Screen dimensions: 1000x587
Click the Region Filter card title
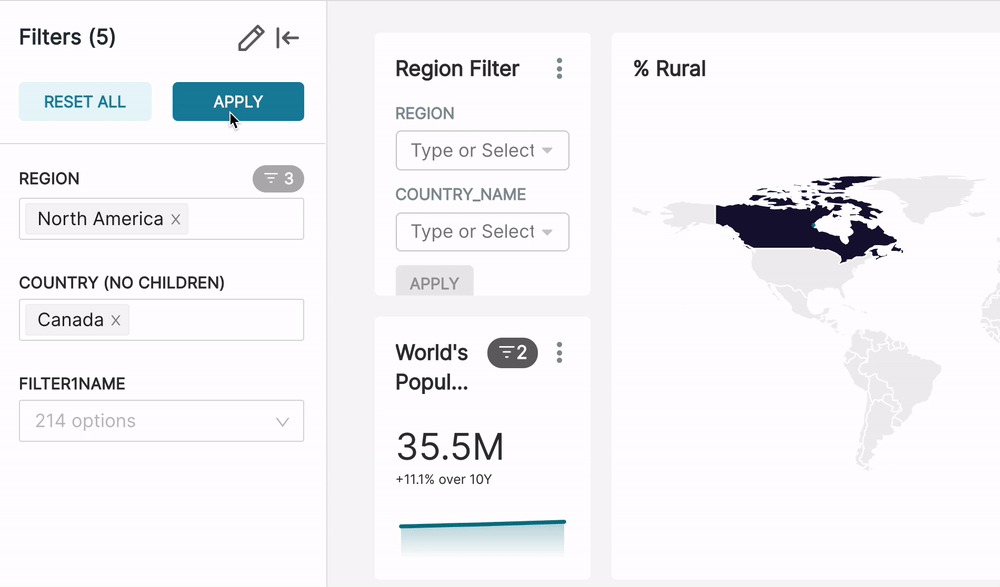tap(457, 69)
